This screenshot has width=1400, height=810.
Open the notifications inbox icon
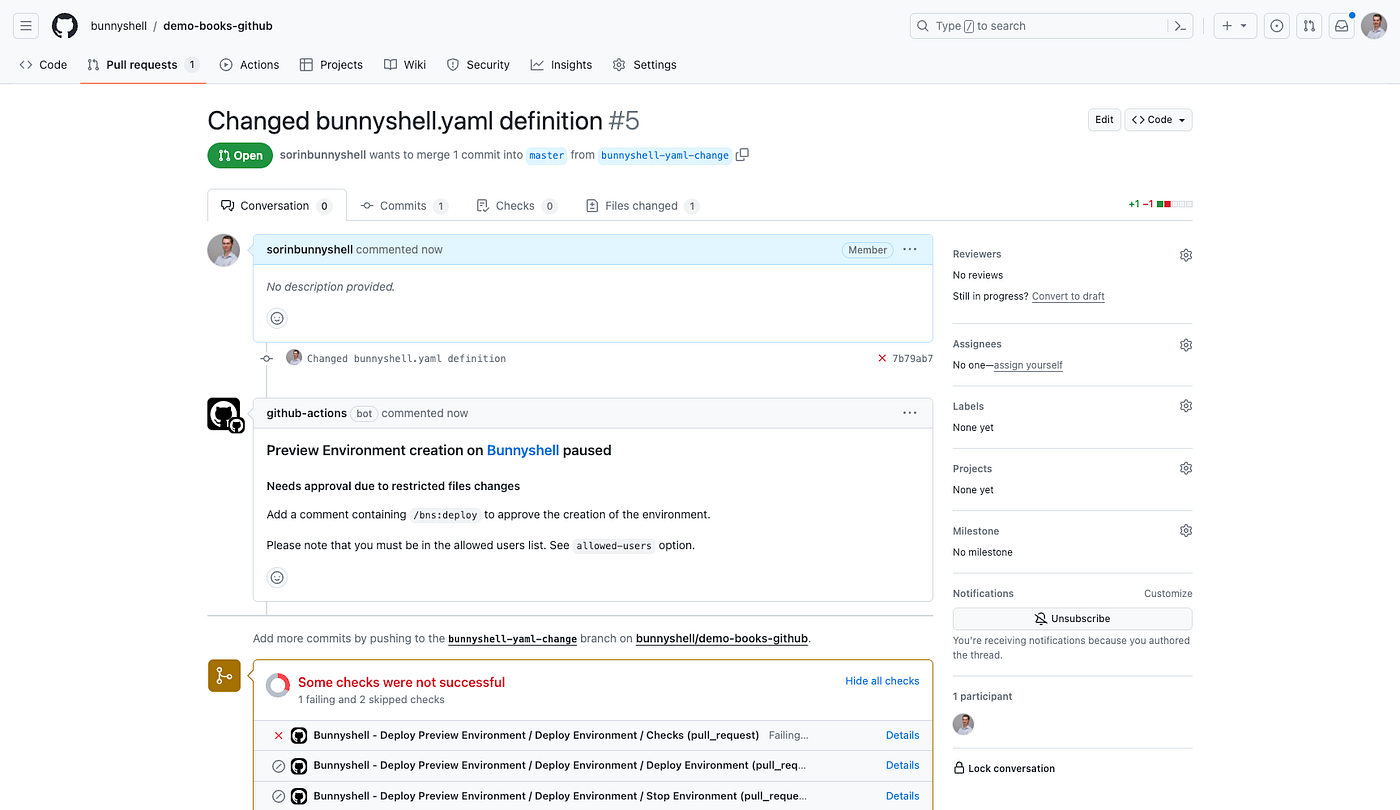point(1342,26)
